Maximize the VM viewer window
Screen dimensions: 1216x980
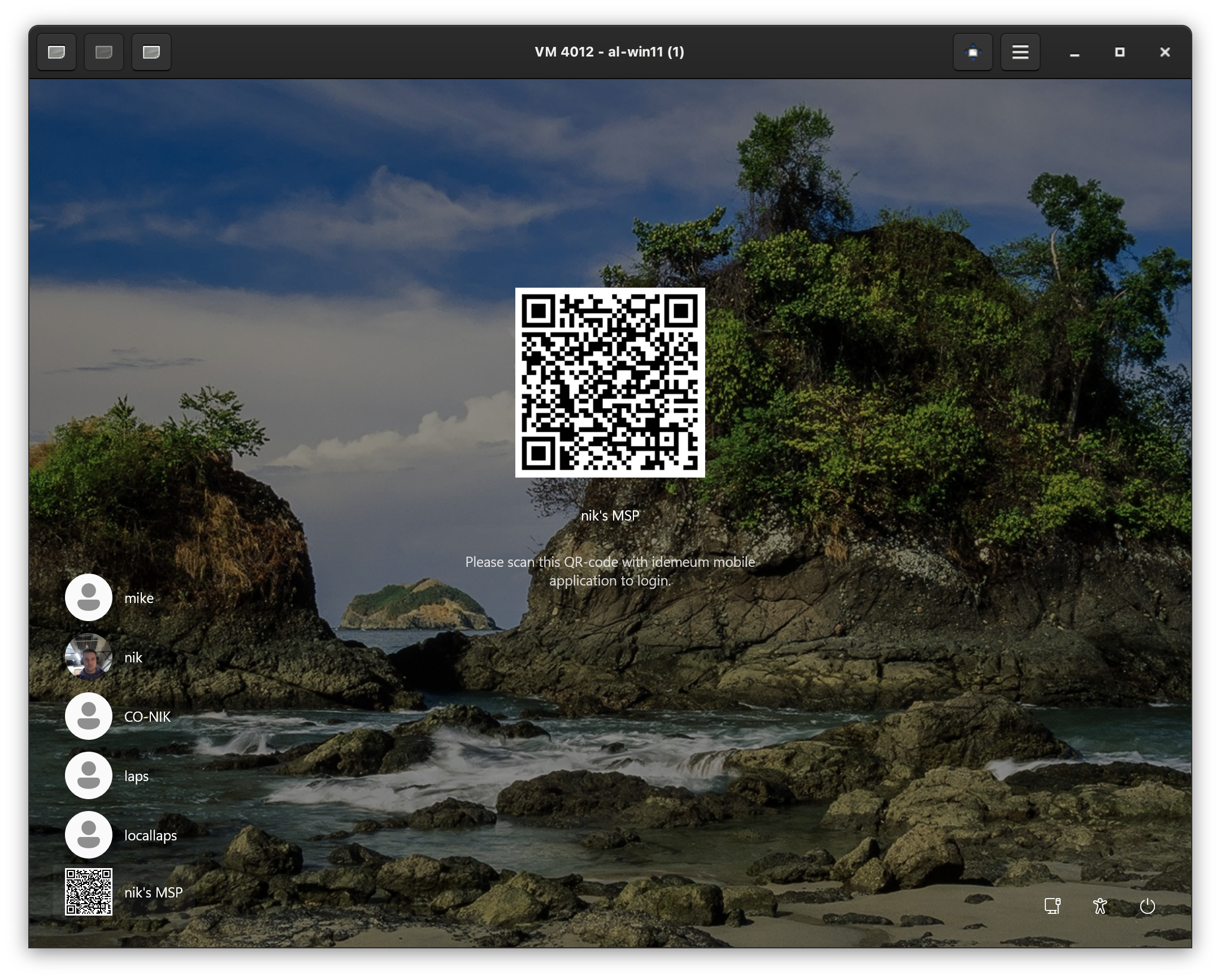coord(1119,52)
